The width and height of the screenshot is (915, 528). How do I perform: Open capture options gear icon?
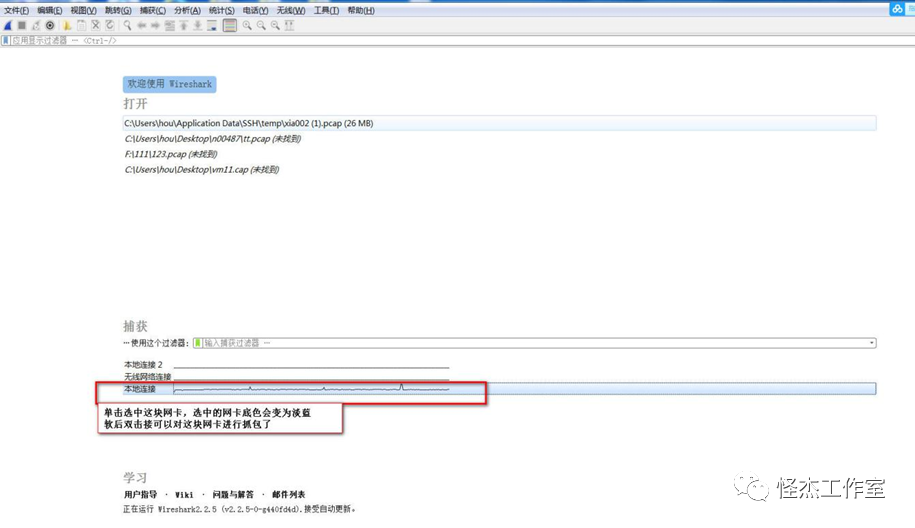(50, 25)
